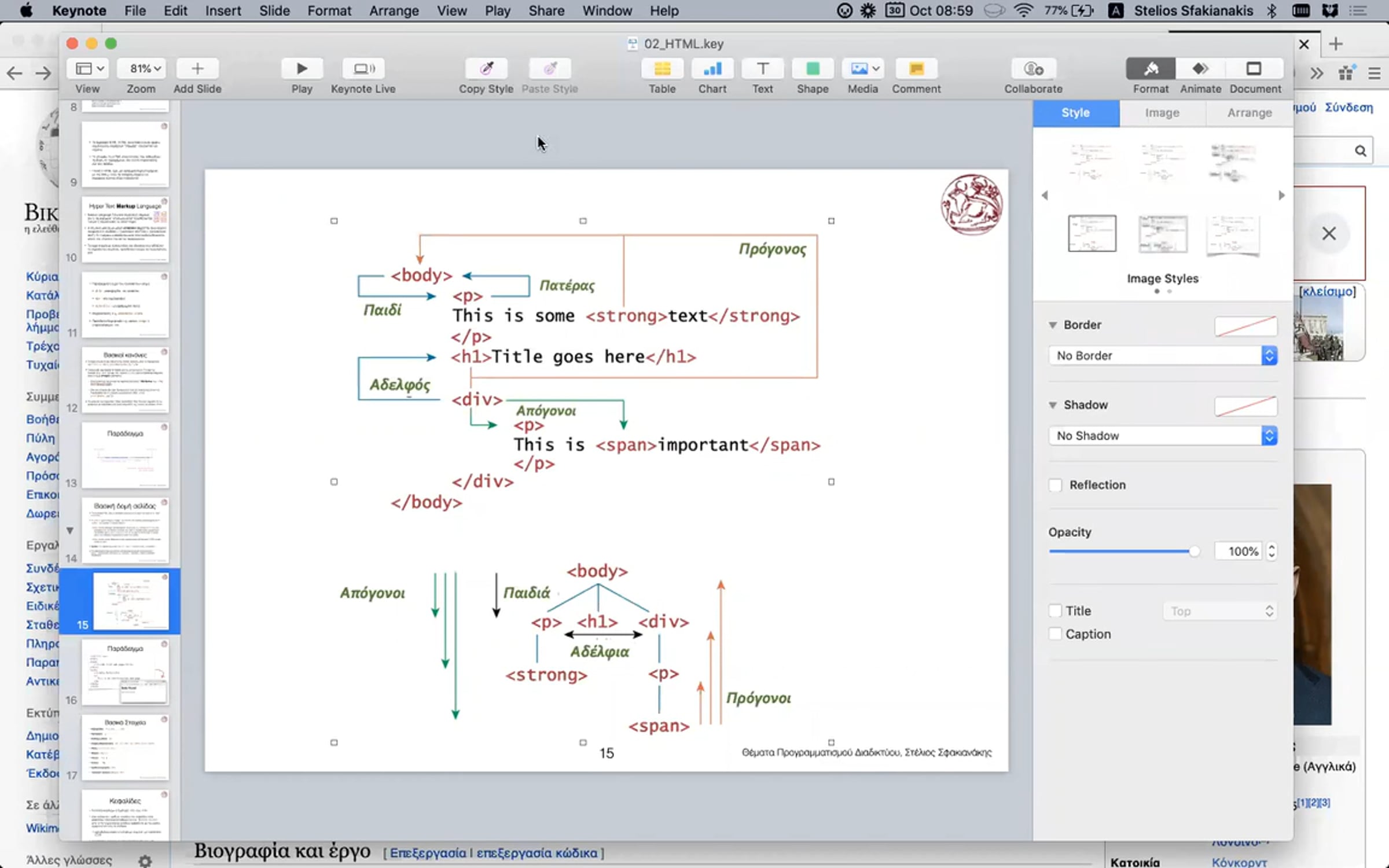Open the Format inspector paintbrush icon
This screenshot has width=1389, height=868.
coord(1151,69)
